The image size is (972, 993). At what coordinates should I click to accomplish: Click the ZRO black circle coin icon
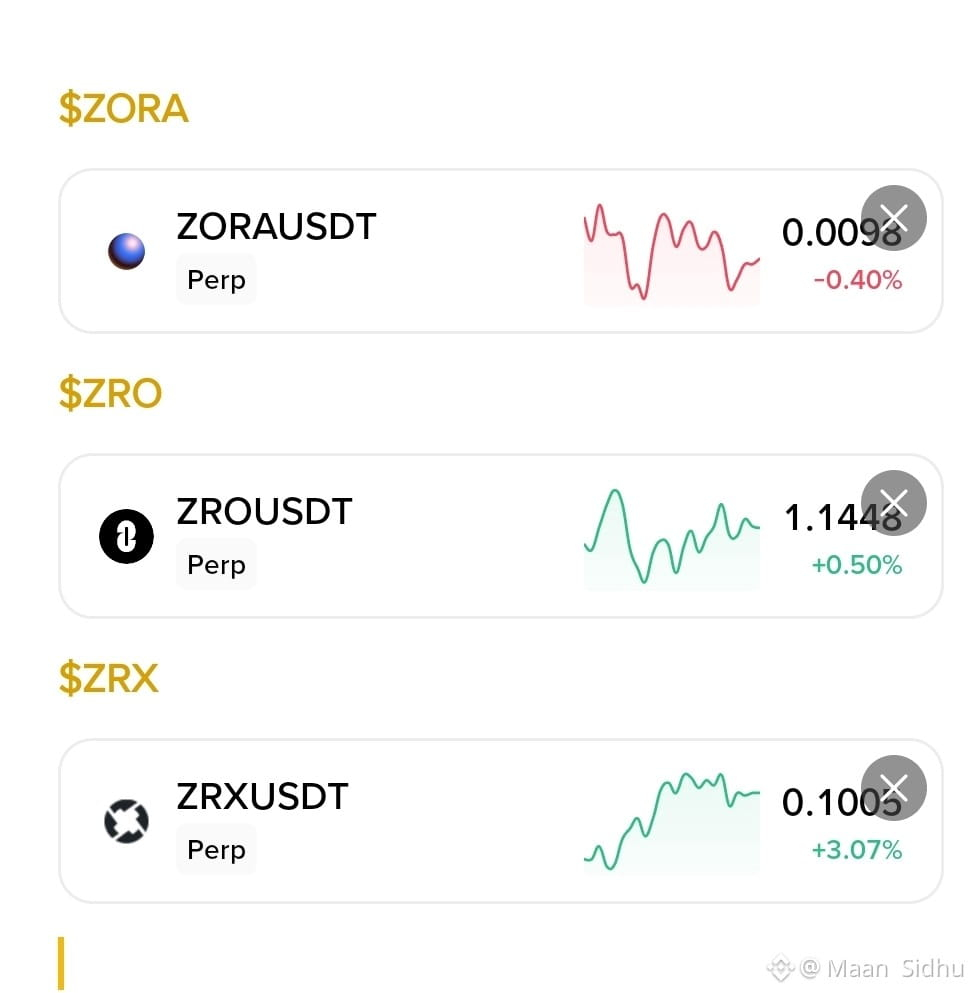coord(126,536)
